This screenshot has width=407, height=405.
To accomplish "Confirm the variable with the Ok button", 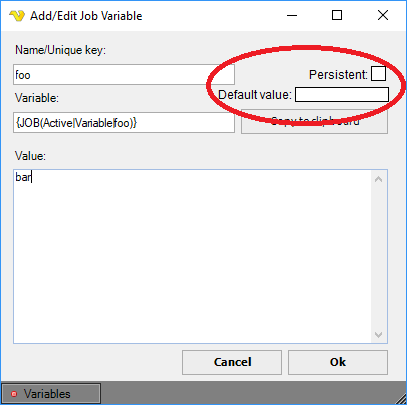I will pos(338,362).
